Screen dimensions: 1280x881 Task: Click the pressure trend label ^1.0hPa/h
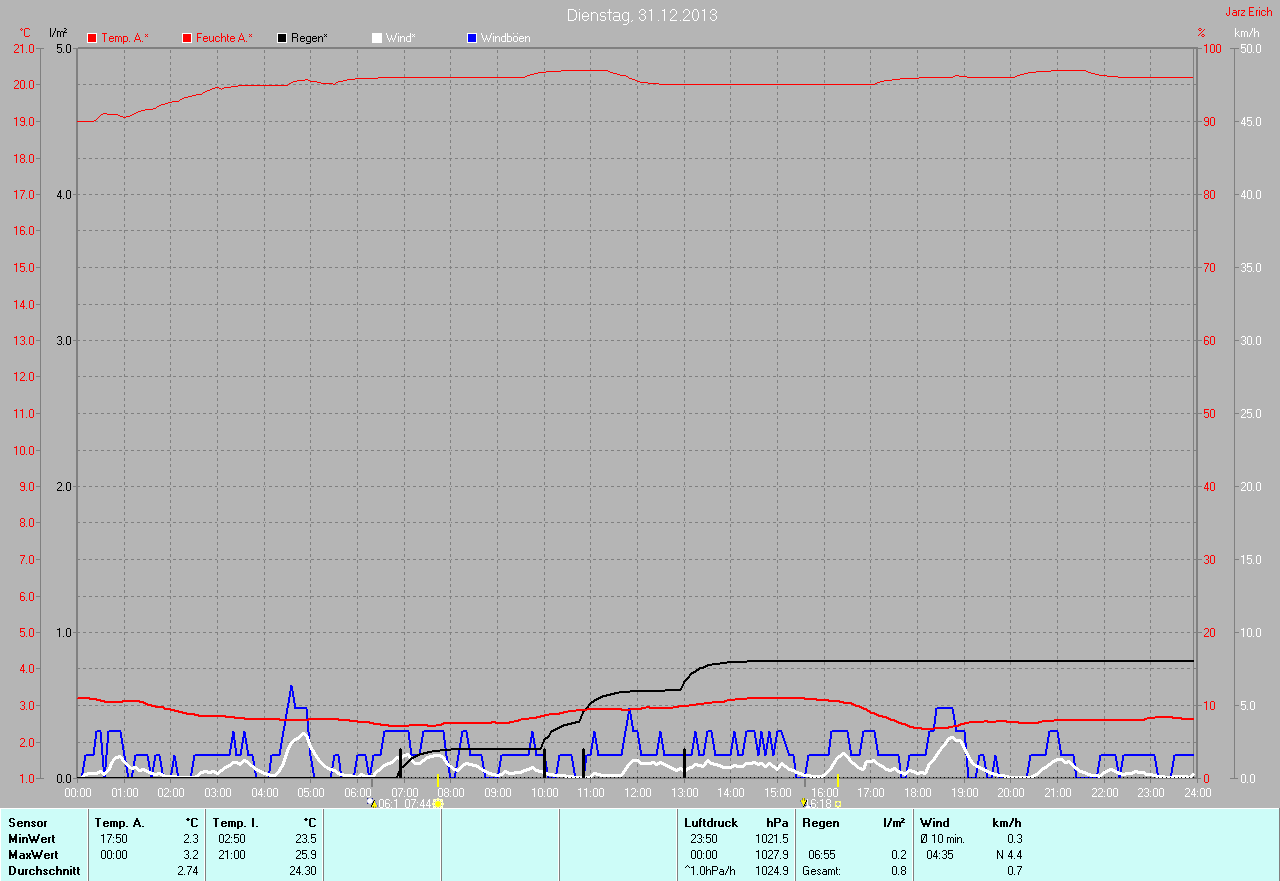tap(710, 871)
